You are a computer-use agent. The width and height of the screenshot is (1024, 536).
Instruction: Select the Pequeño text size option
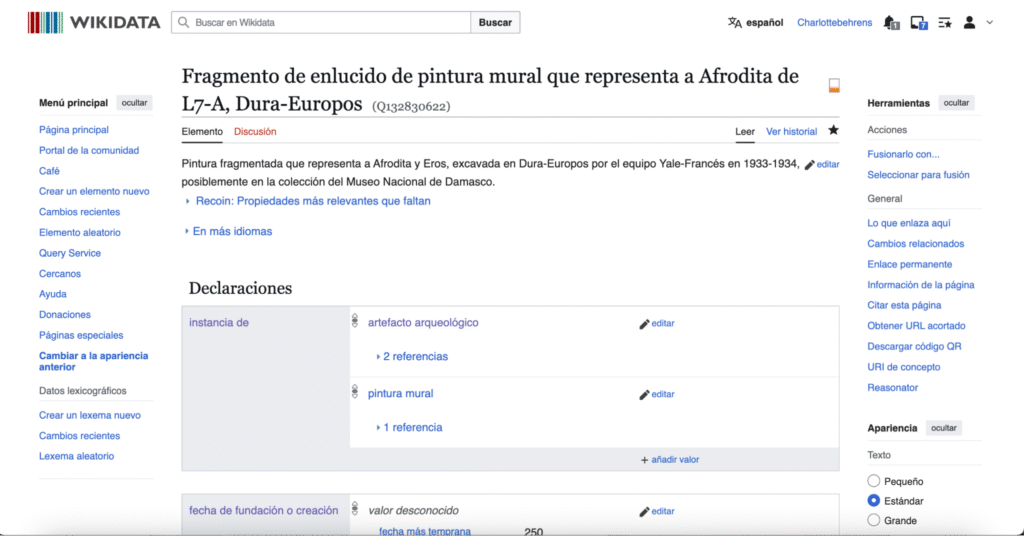tap(874, 481)
